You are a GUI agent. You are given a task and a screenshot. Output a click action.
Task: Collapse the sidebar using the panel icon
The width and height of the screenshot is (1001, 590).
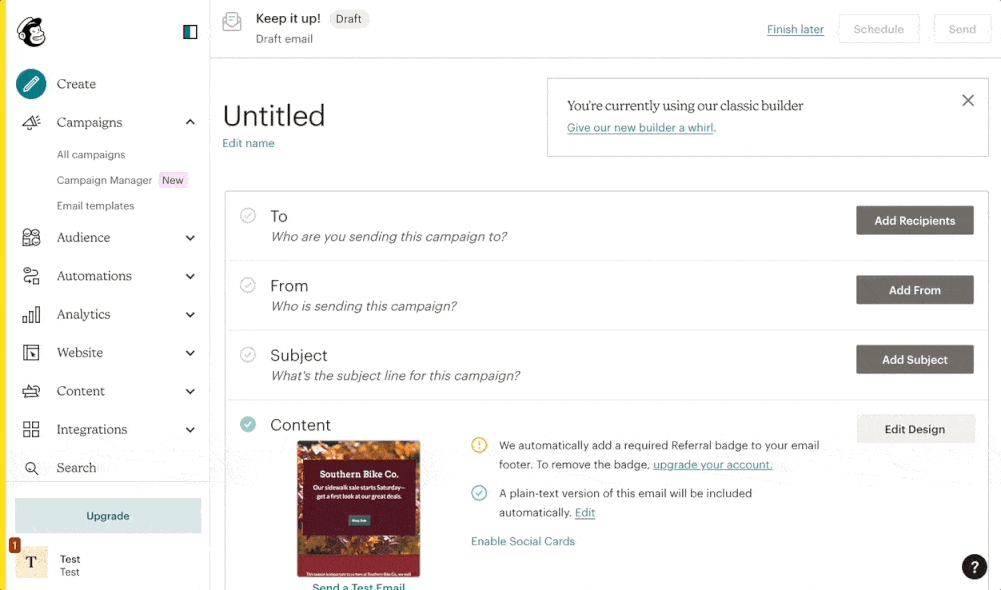click(189, 31)
